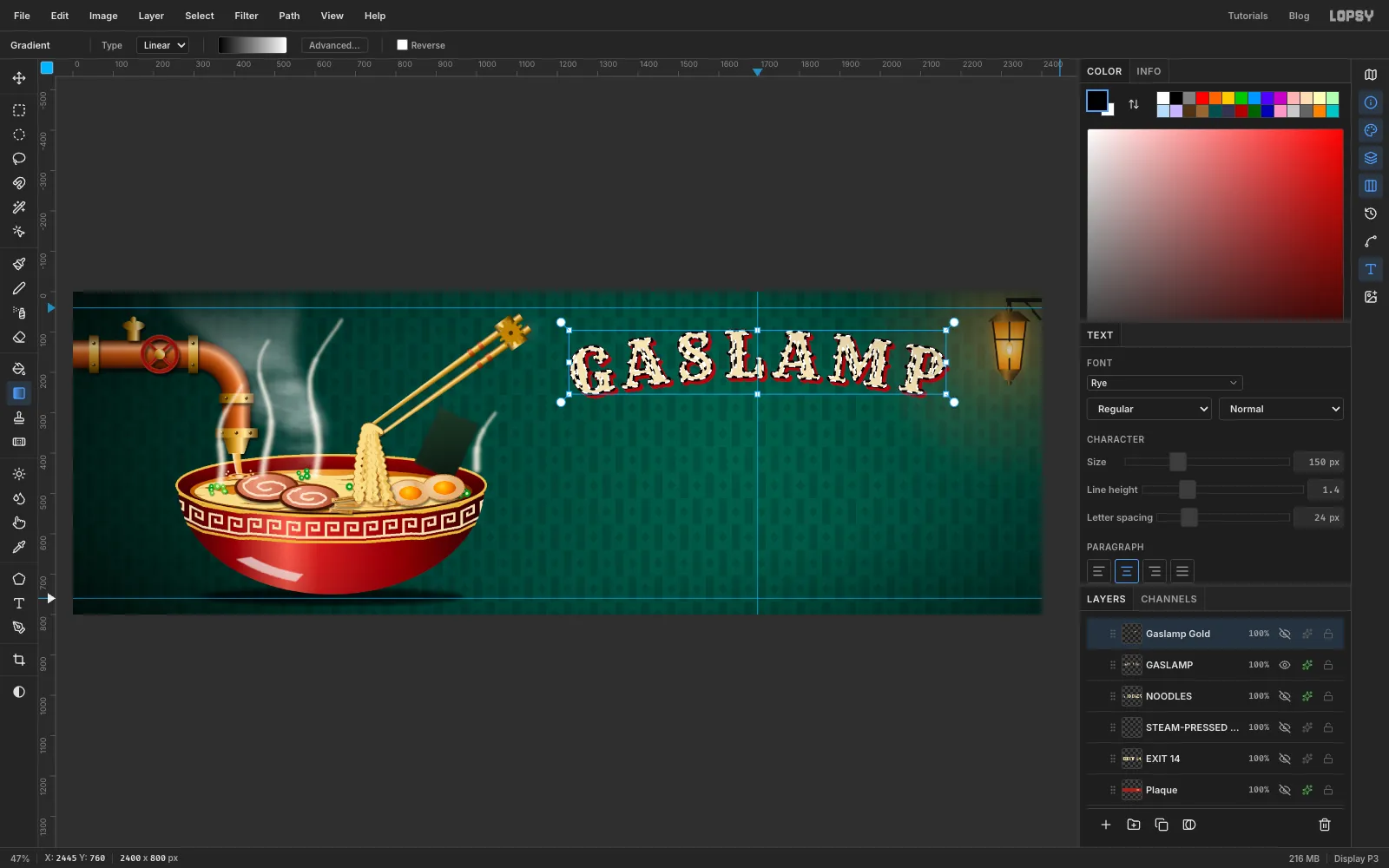This screenshot has width=1389, height=868.
Task: Select the Eyedropper tool
Action: (19, 547)
